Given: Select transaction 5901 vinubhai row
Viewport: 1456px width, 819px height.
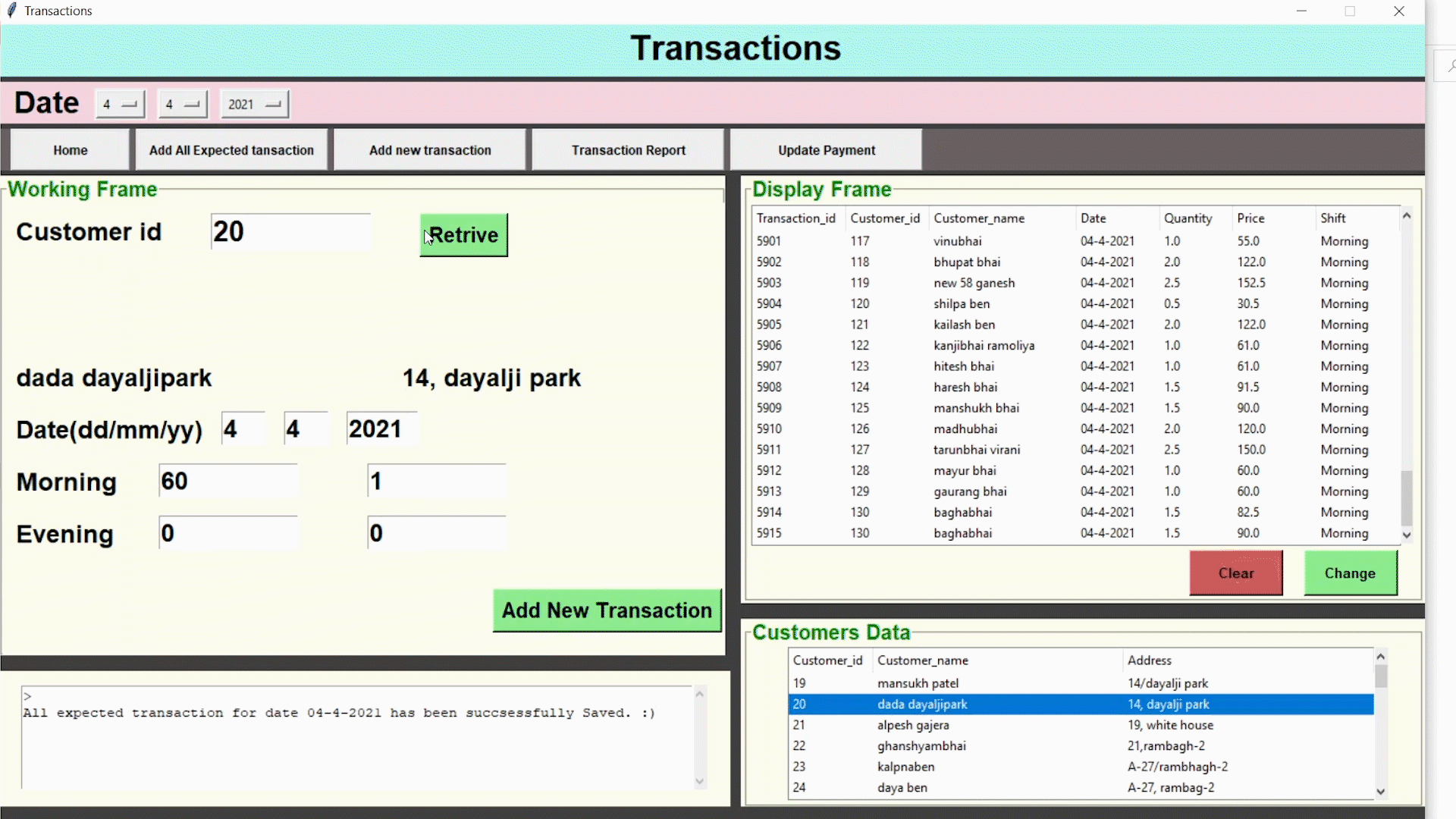Looking at the screenshot, I should click(1075, 241).
